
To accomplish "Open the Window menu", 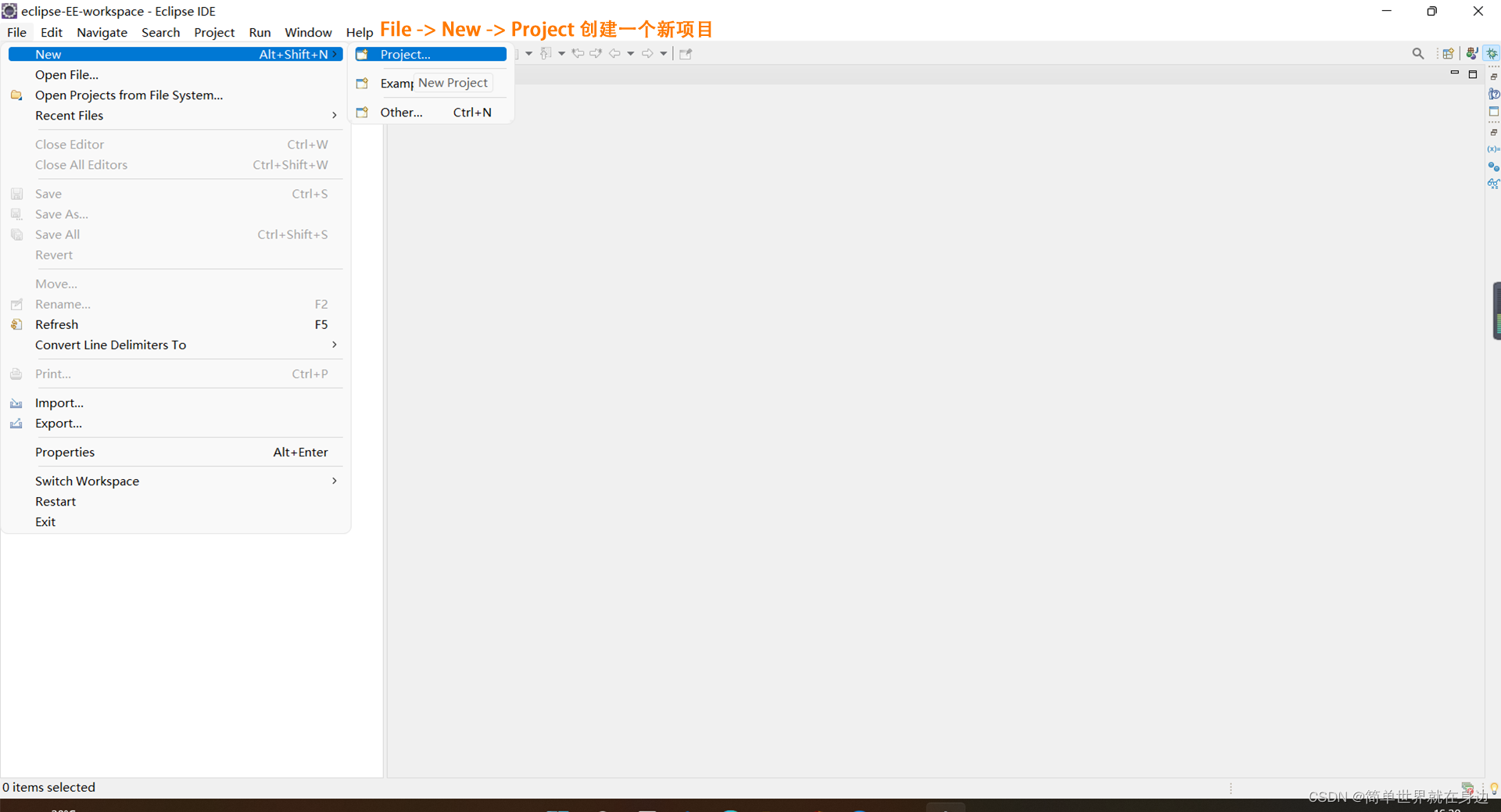I will [x=308, y=32].
